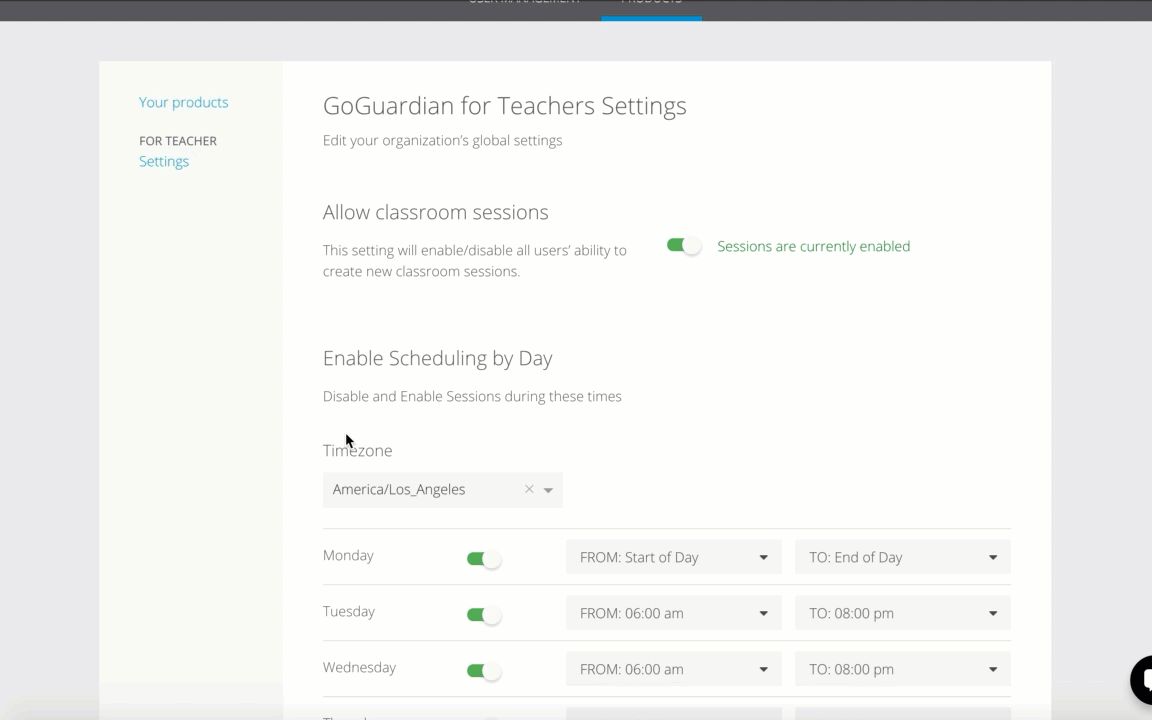
Task: Toggle the Allow classroom sessions switch
Action: point(683,246)
